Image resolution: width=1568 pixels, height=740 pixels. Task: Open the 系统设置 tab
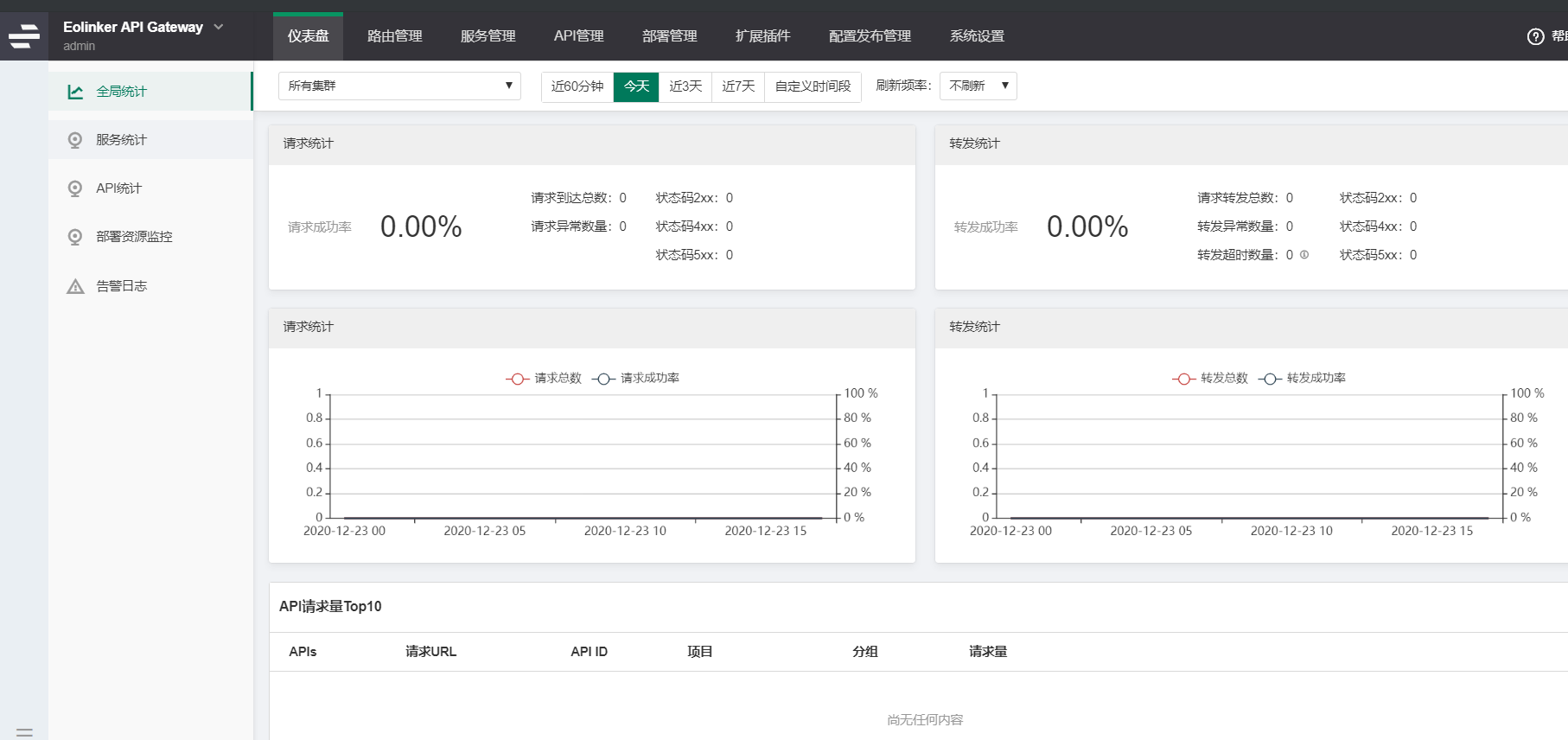[x=977, y=36]
